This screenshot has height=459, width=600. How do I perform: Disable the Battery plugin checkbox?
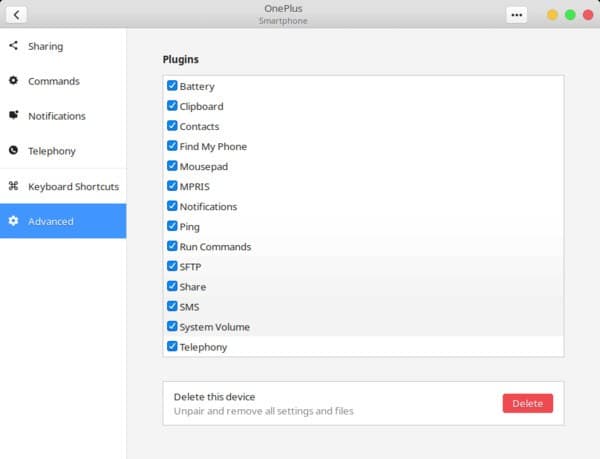tap(172, 85)
